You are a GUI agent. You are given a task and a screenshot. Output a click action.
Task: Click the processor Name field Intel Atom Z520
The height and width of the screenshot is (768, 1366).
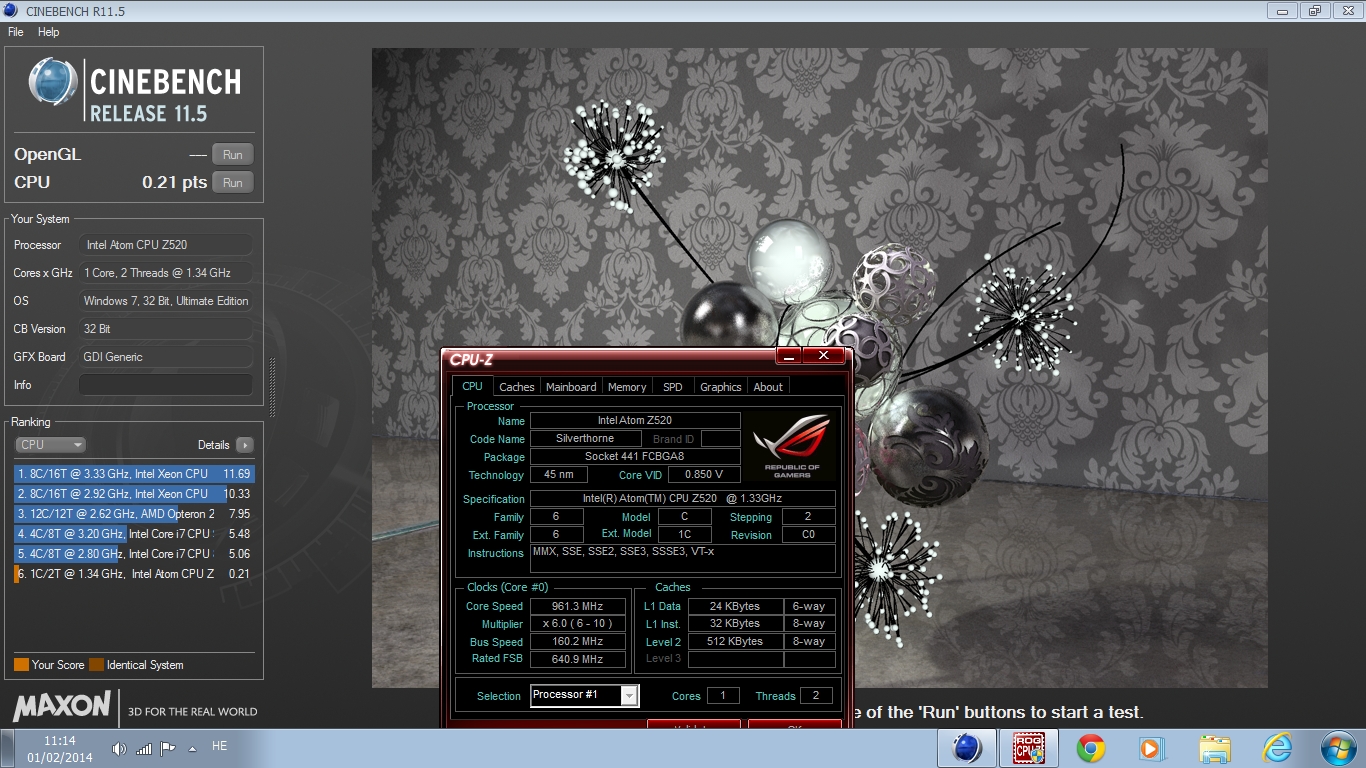(x=635, y=421)
